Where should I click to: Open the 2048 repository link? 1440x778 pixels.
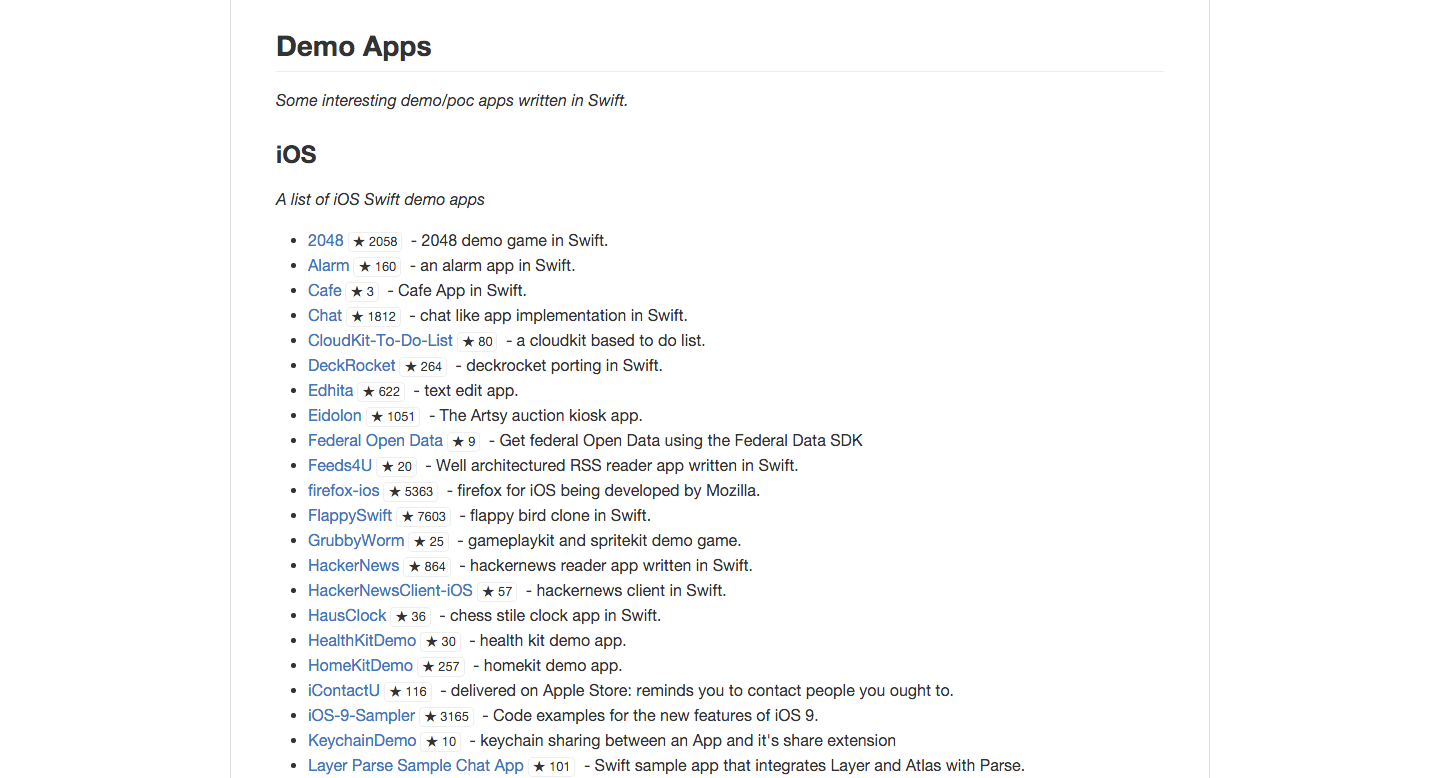326,240
